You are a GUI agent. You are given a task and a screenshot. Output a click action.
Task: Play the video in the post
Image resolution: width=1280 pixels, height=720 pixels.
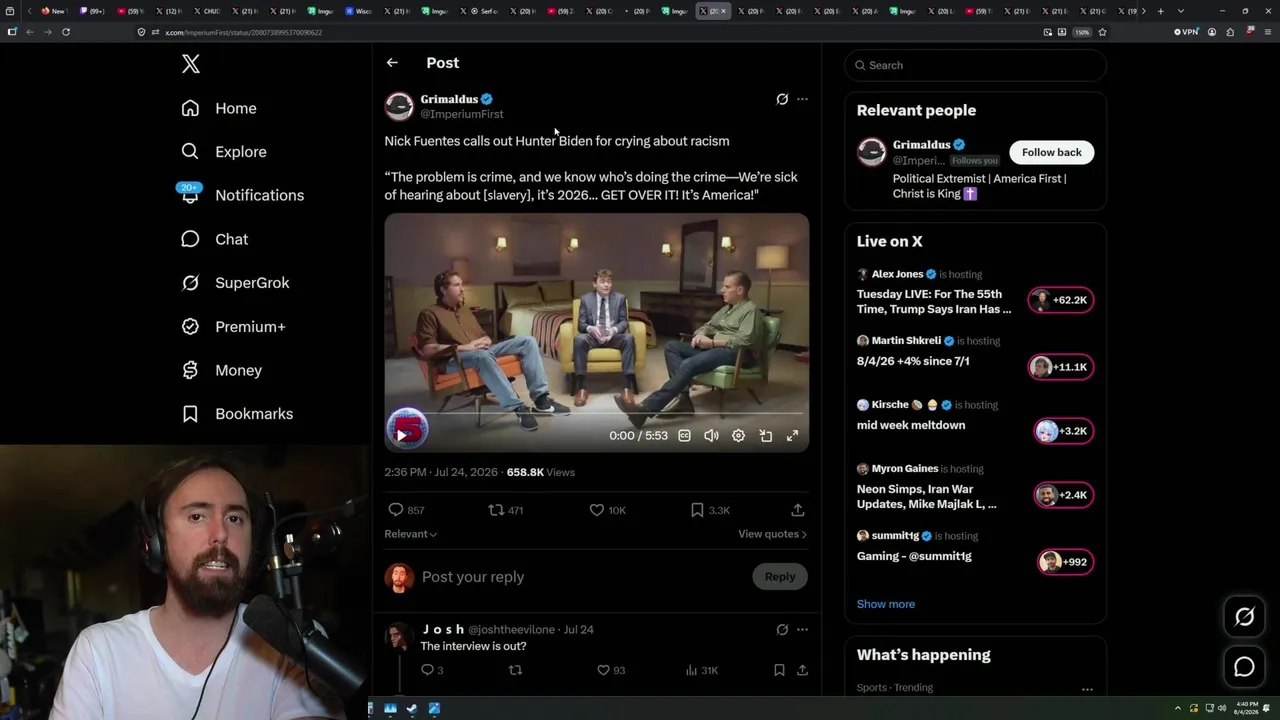tap(402, 435)
